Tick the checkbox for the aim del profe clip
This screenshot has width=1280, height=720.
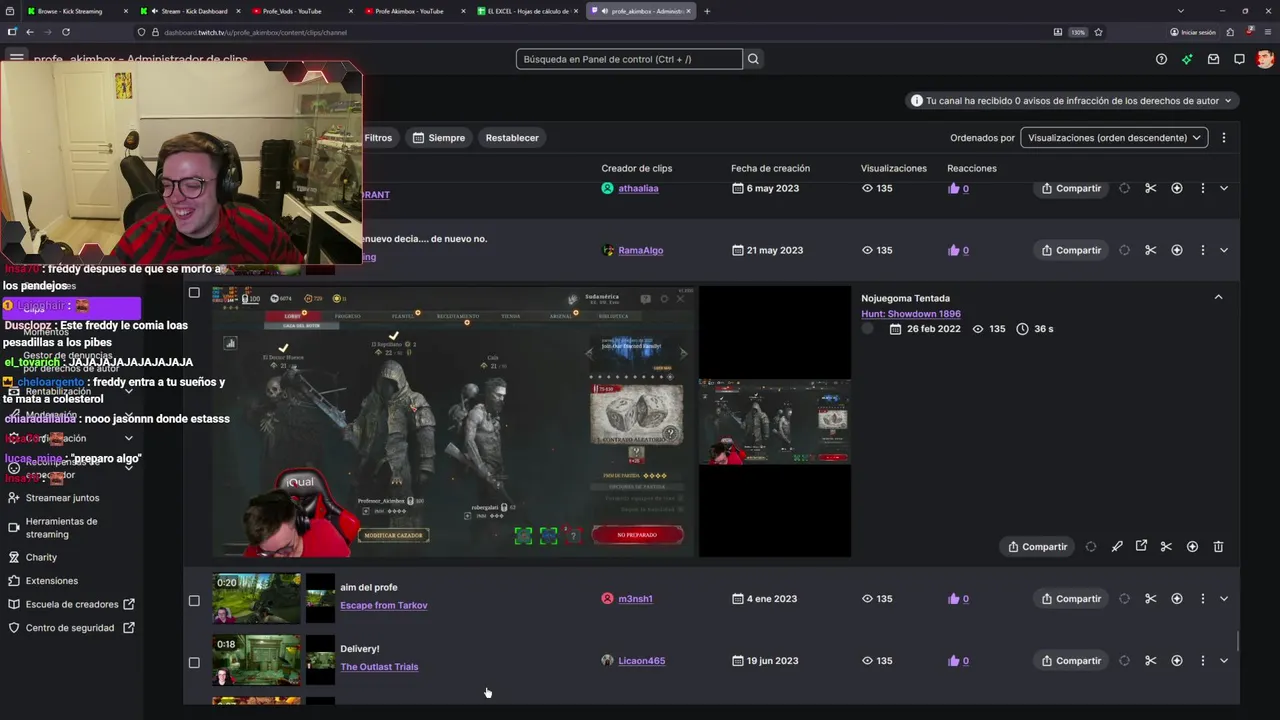194,600
